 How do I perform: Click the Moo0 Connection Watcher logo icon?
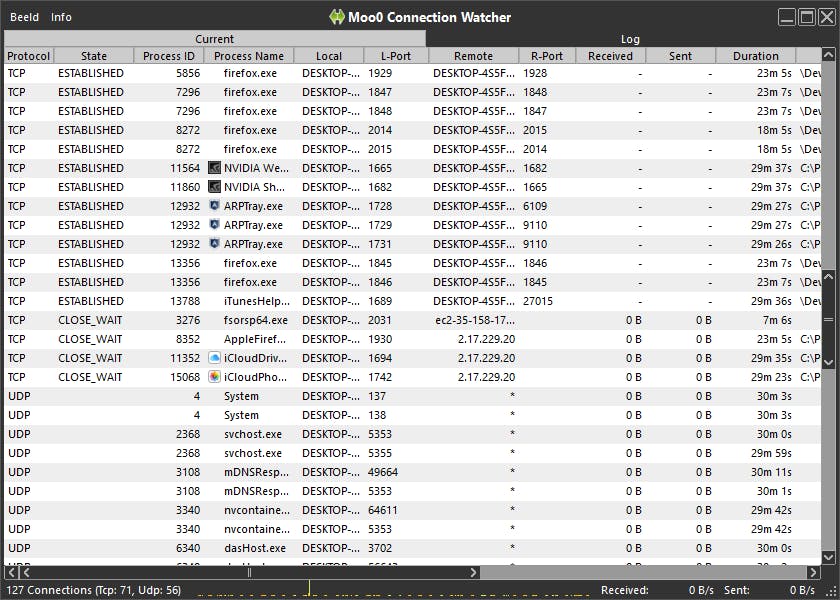(337, 17)
